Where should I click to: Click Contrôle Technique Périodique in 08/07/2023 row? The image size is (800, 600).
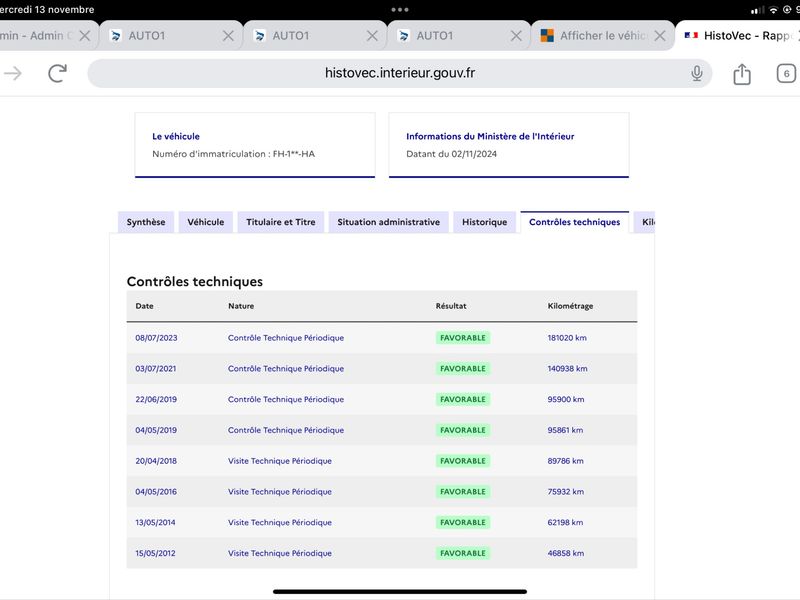click(x=286, y=338)
